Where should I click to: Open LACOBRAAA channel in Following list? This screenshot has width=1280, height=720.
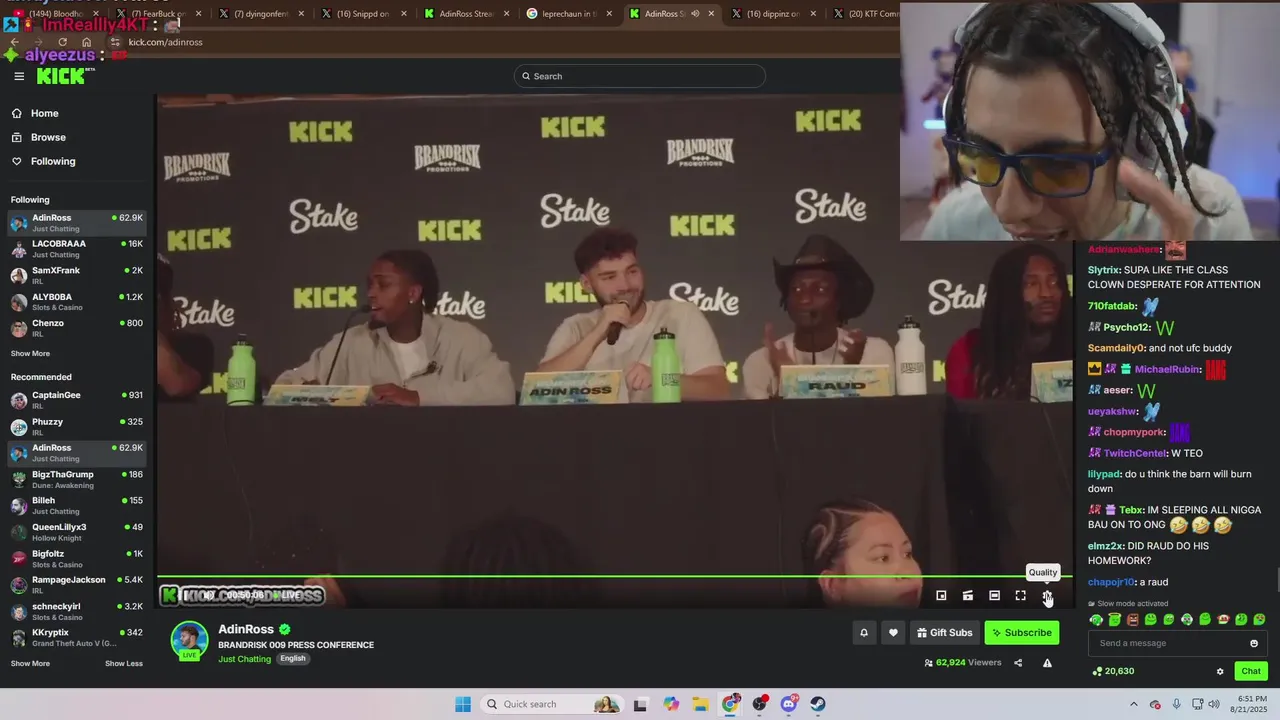(x=78, y=249)
